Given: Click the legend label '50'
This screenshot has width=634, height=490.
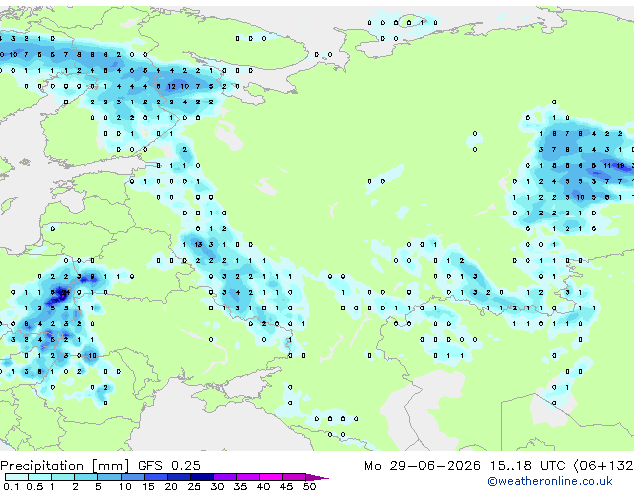Looking at the screenshot, I should (x=309, y=486).
